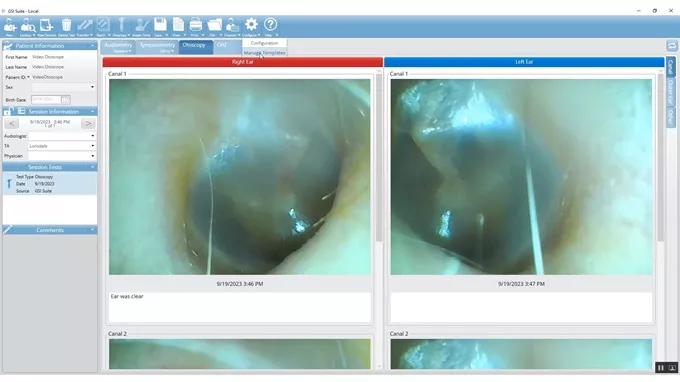This screenshot has height=382, width=680.
Task: Expand the Comments panel
Action: point(92,230)
